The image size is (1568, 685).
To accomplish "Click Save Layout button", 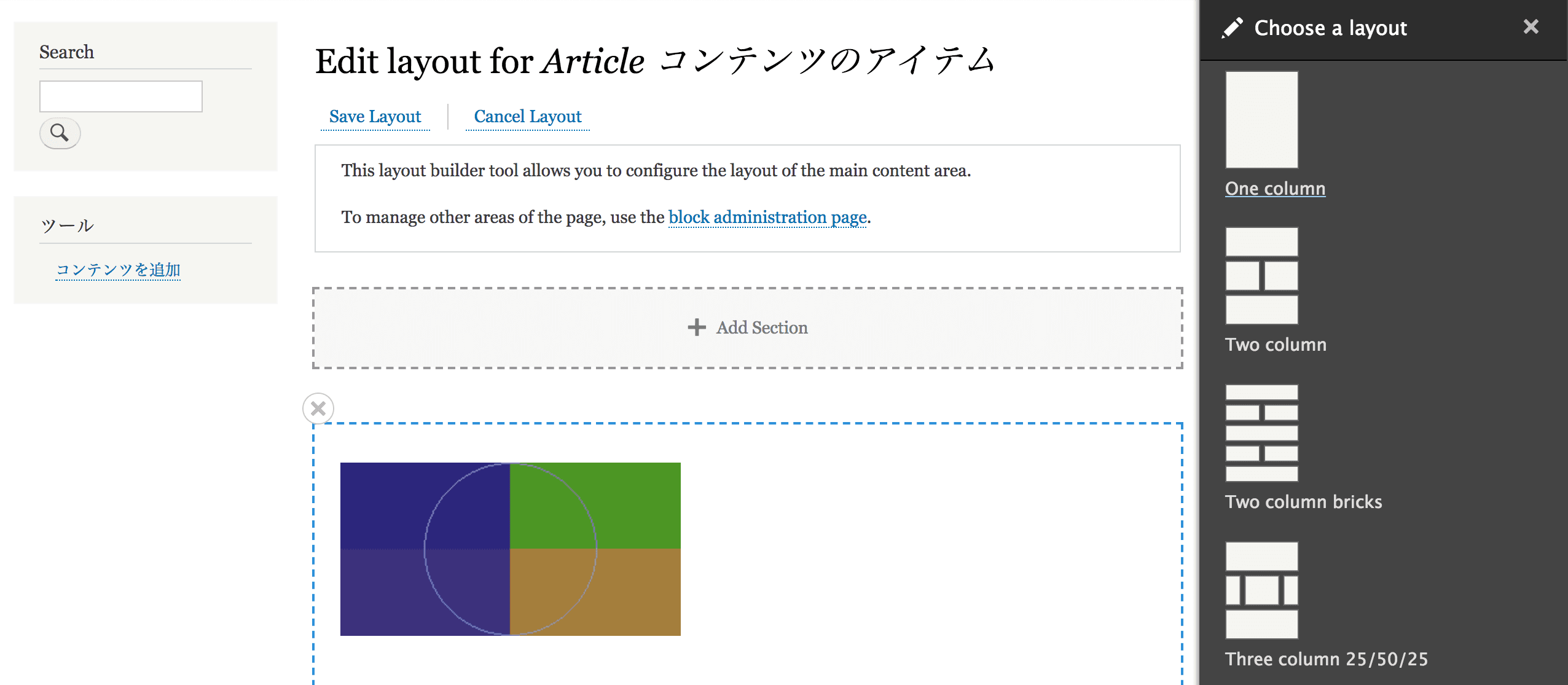I will tap(375, 116).
